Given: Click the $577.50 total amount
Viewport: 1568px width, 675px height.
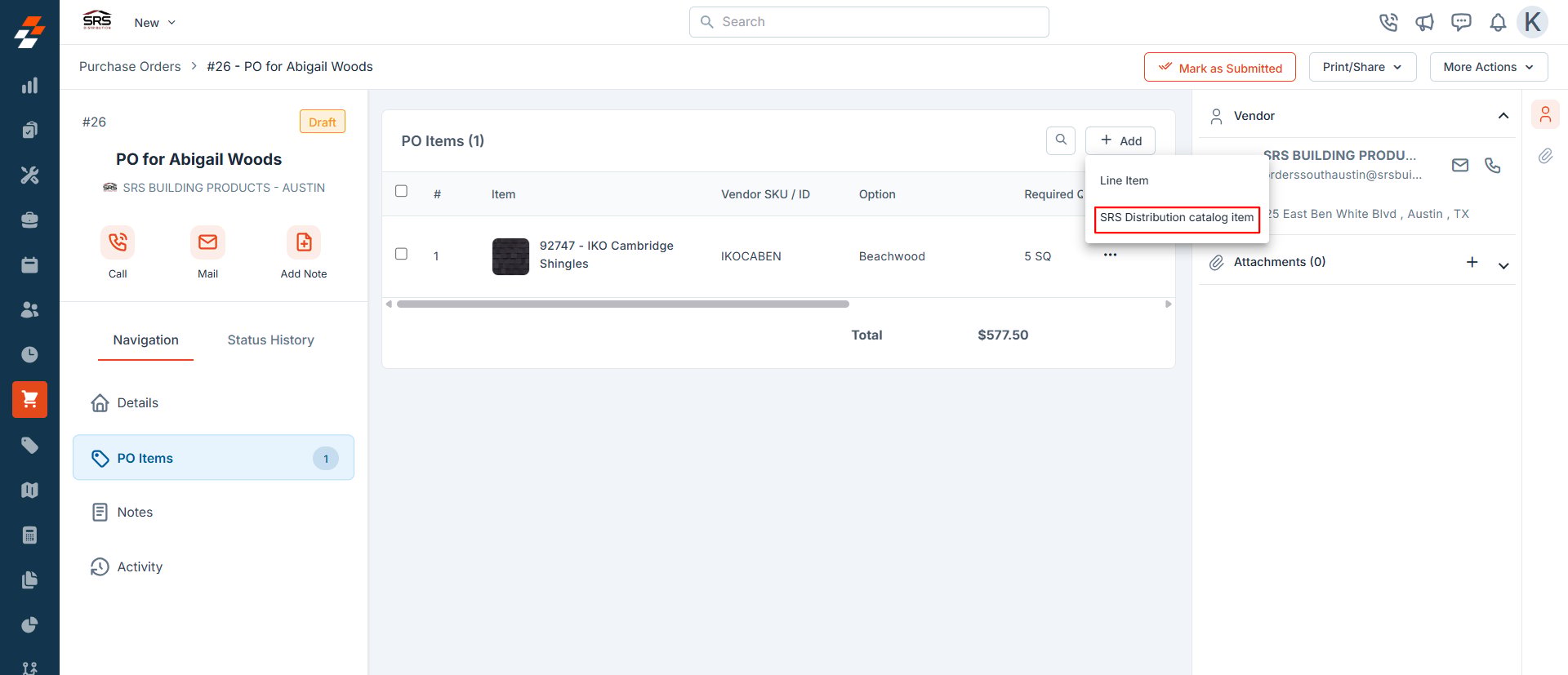Looking at the screenshot, I should point(1003,335).
